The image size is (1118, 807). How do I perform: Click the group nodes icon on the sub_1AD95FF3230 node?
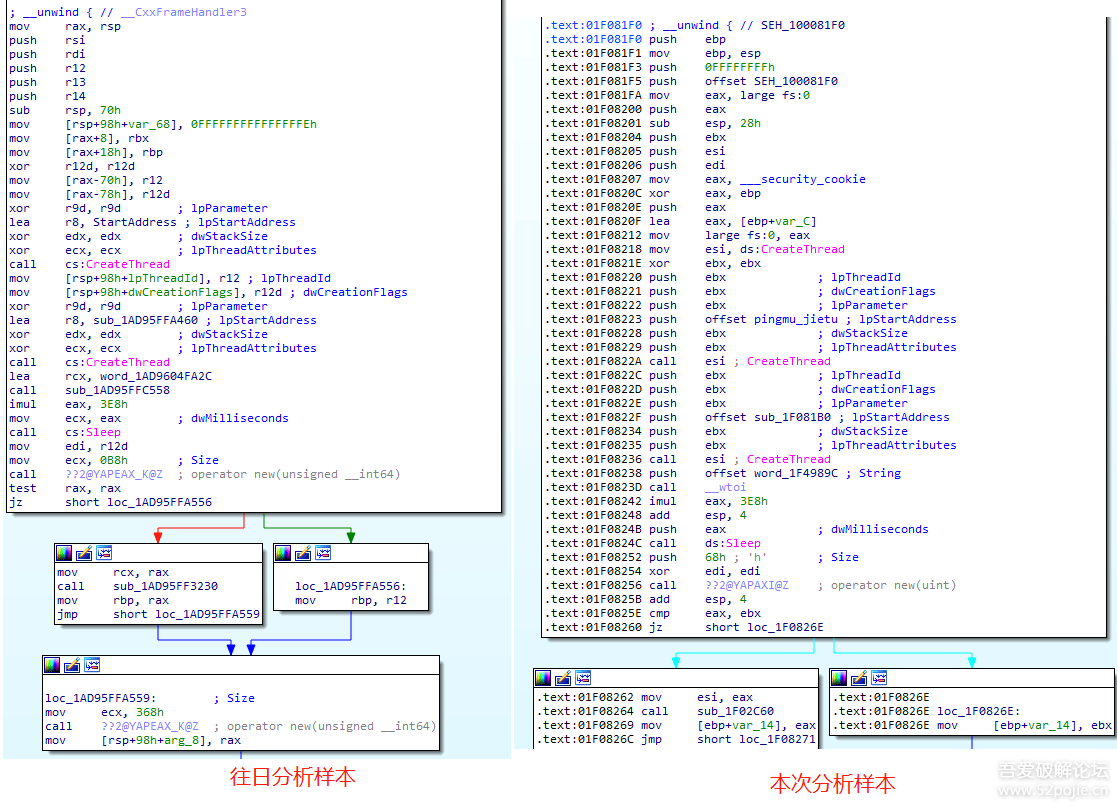(x=104, y=553)
